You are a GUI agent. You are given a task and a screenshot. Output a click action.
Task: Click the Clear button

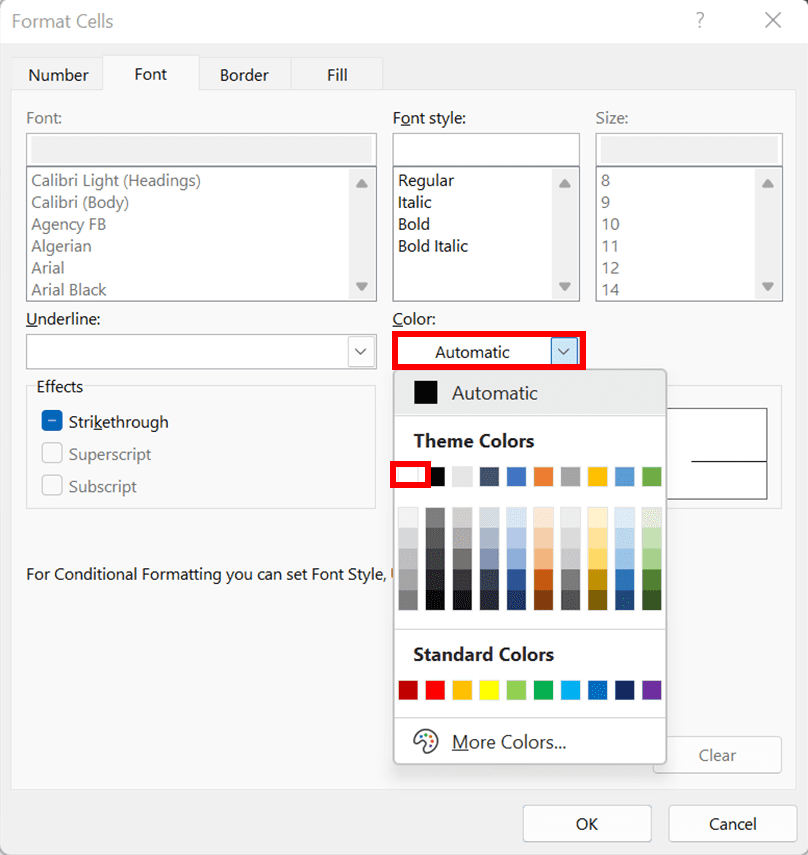click(717, 755)
